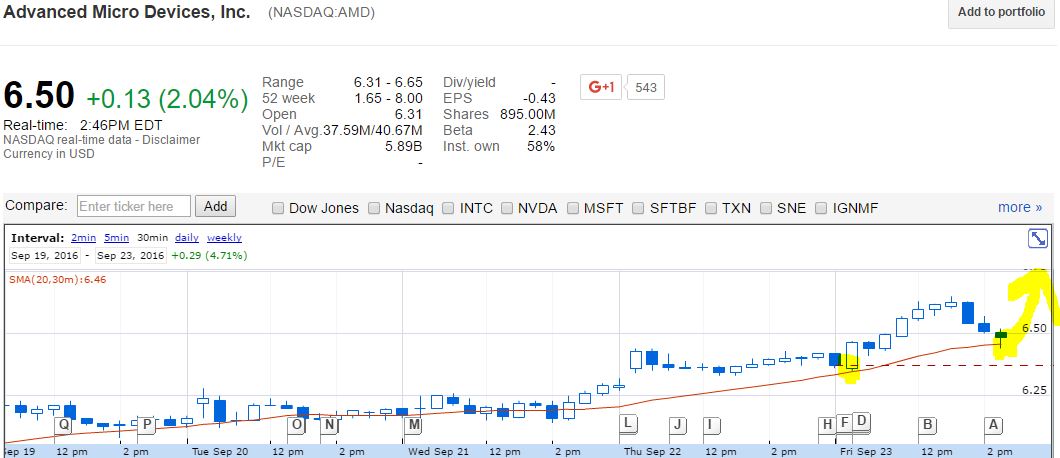This screenshot has height=458, width=1060.
Task: Click the Thu Sep 22 axis label
Action: (653, 452)
